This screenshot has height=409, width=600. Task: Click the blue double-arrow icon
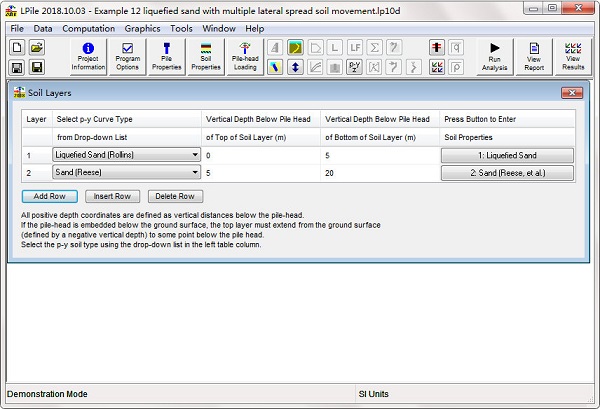(295, 67)
